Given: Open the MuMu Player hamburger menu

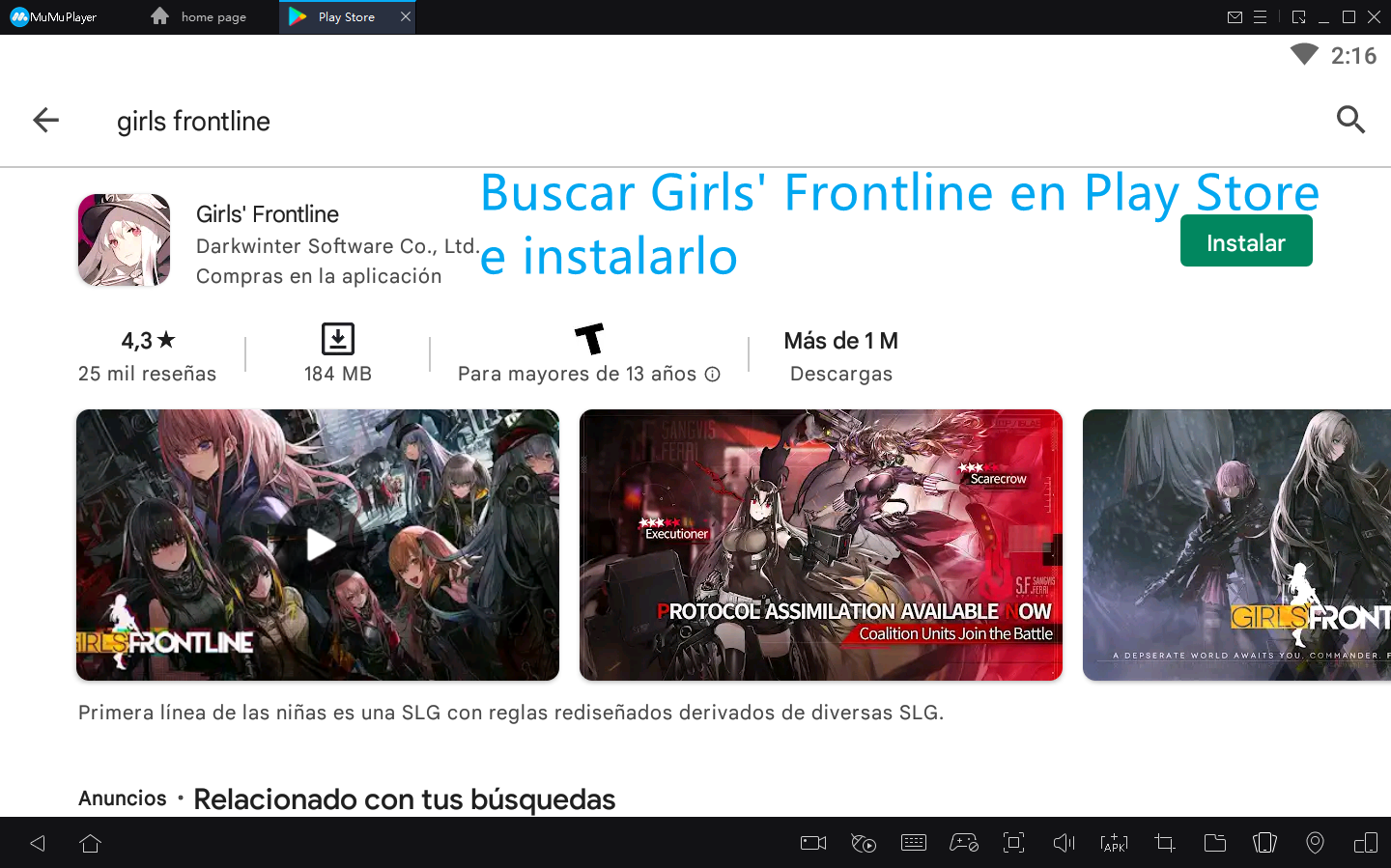Looking at the screenshot, I should pos(1260,17).
